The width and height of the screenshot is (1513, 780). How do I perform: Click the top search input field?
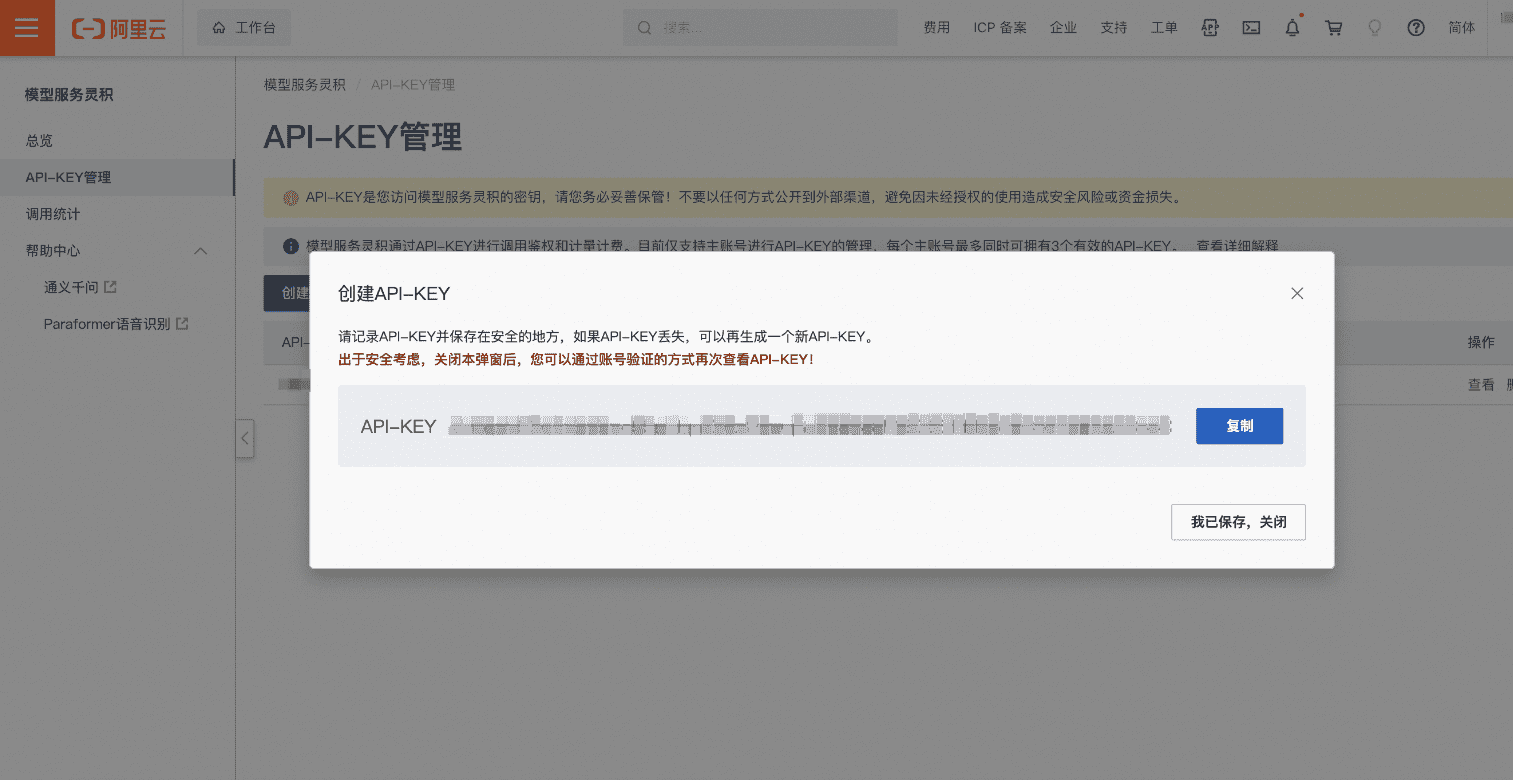pos(760,27)
